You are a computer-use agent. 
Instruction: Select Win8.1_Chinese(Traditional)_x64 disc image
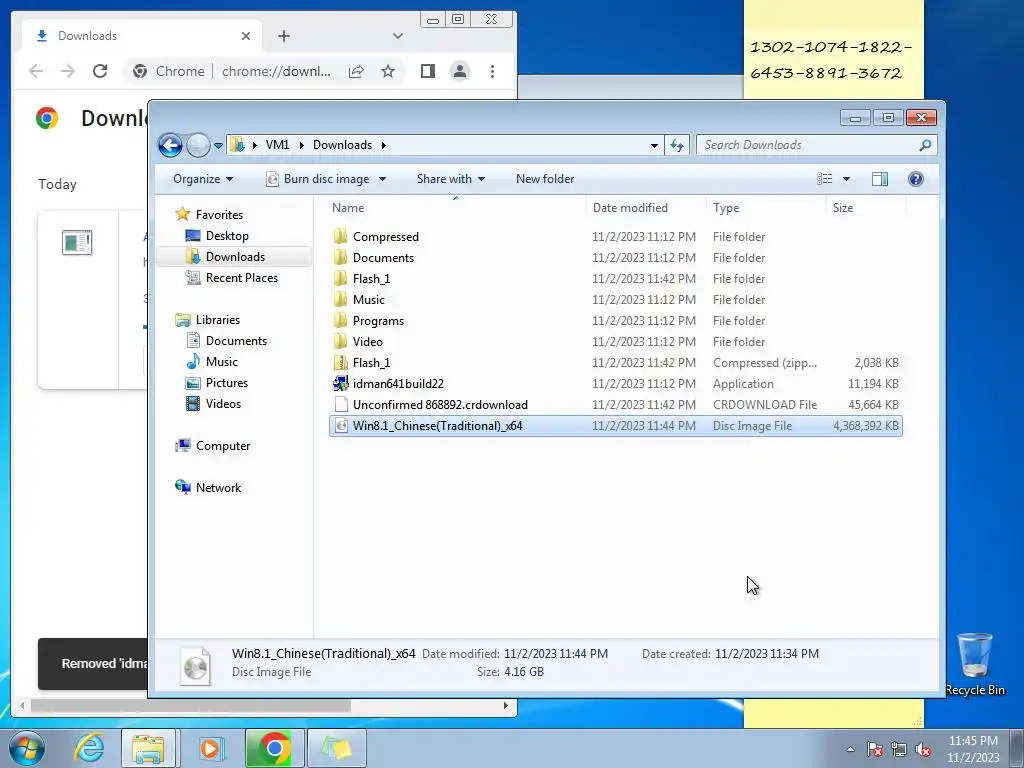click(616, 426)
